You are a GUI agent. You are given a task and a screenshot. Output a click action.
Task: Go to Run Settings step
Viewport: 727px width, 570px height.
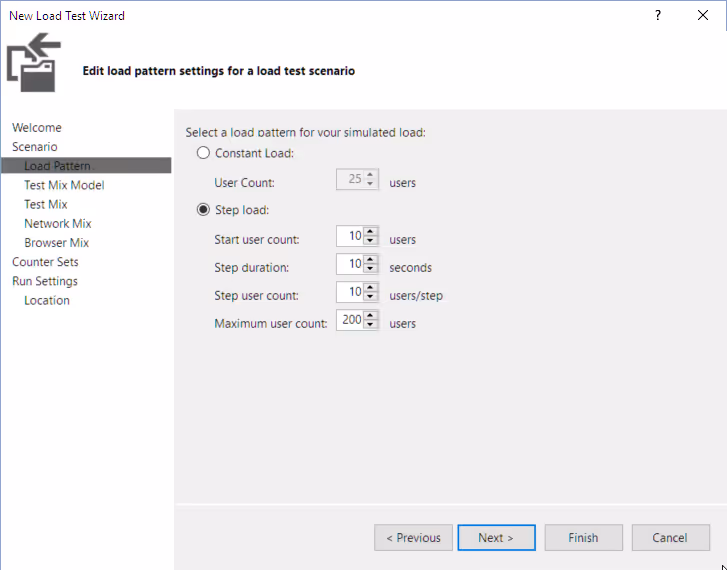[x=45, y=281]
